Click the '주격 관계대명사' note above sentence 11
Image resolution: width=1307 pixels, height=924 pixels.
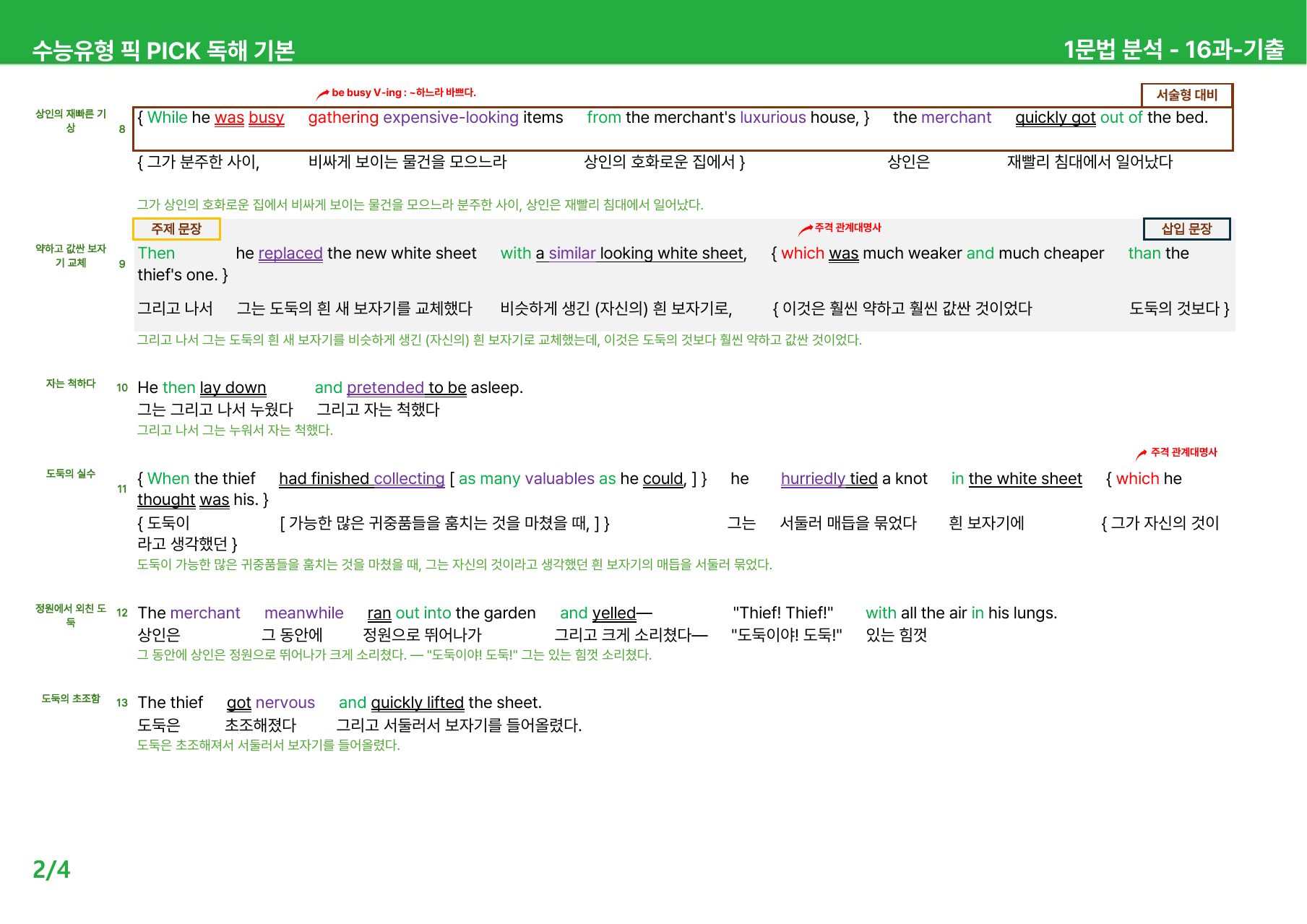click(1183, 452)
